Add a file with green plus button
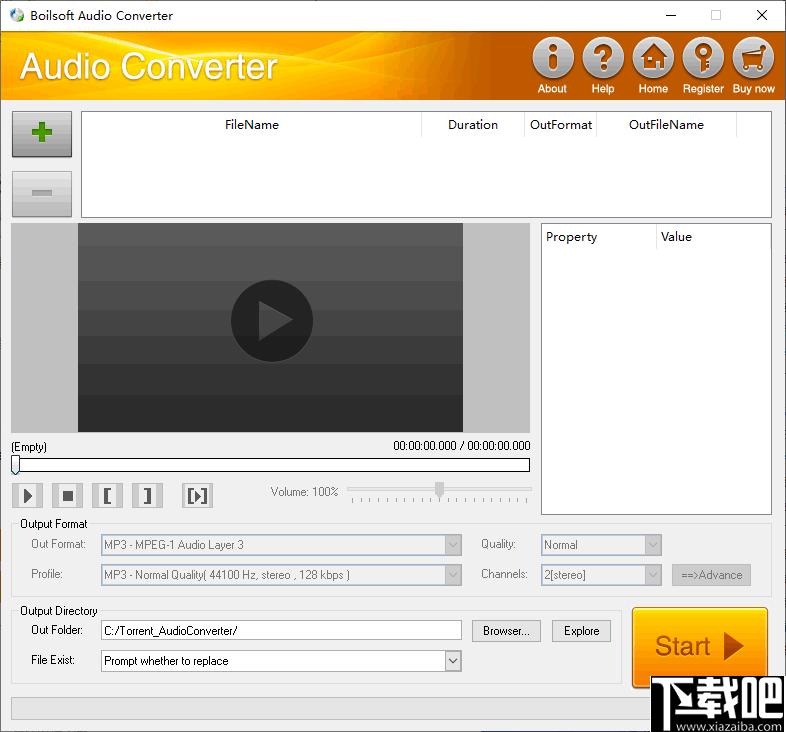This screenshot has width=786, height=732. [x=42, y=134]
